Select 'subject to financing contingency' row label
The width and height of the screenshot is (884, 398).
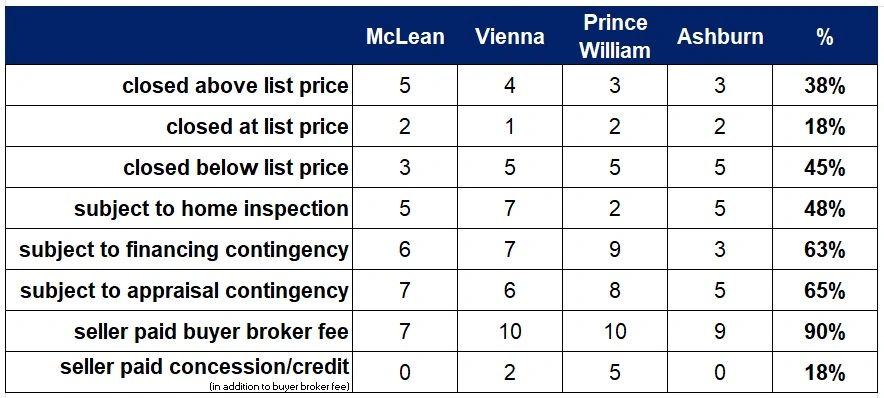tap(184, 250)
